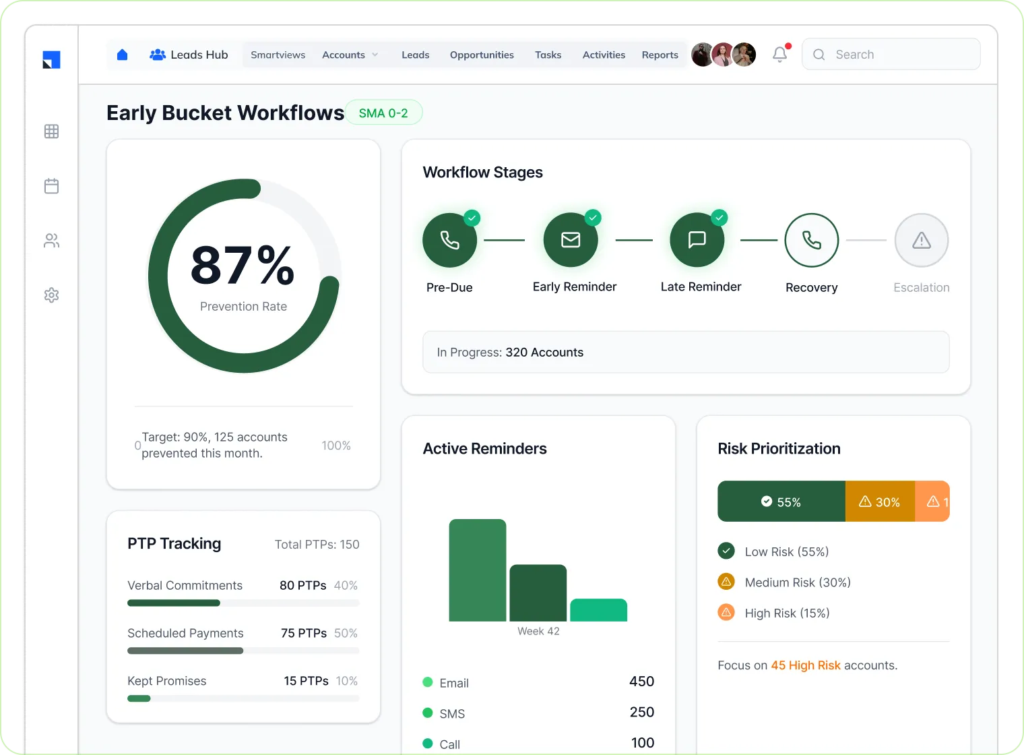Open the calendar sidebar icon
This screenshot has height=755, width=1024.
pos(52,186)
